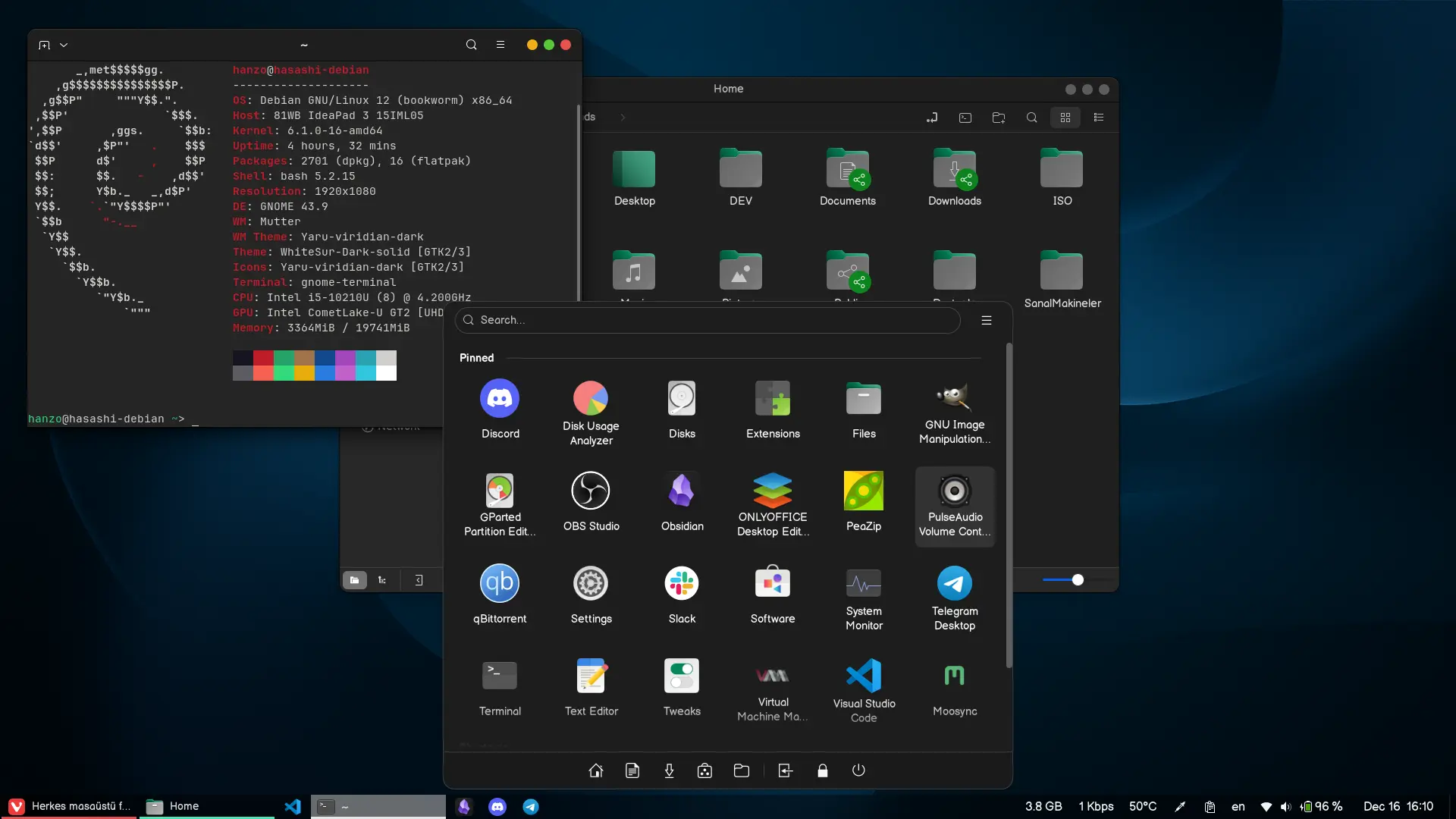Adjust the zoom slider in Home window

(x=1078, y=580)
